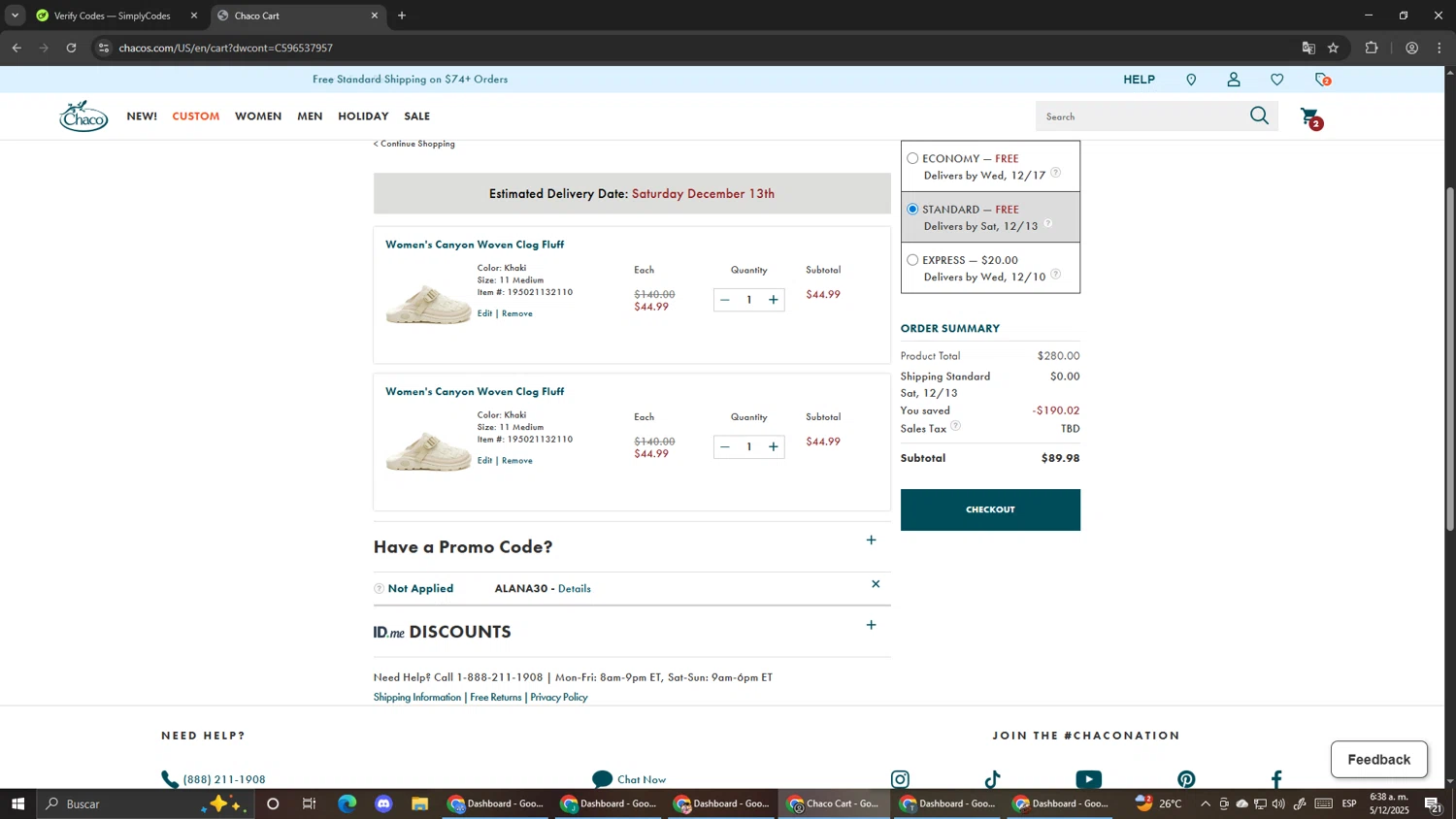Open the Windows notification center
The height and width of the screenshot is (819, 1456).
point(1432,803)
